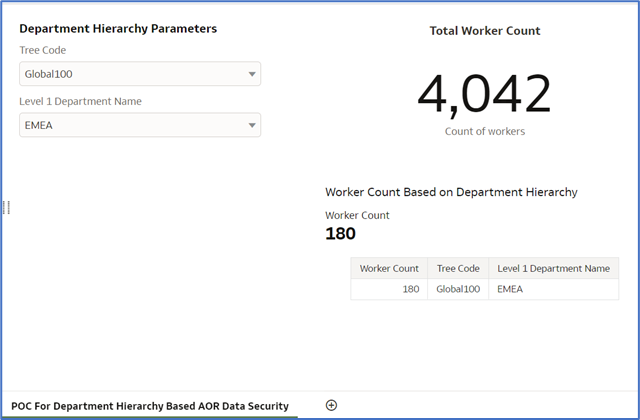Click the Count of workers caption
Viewport: 640px width, 420px height.
[x=485, y=131]
